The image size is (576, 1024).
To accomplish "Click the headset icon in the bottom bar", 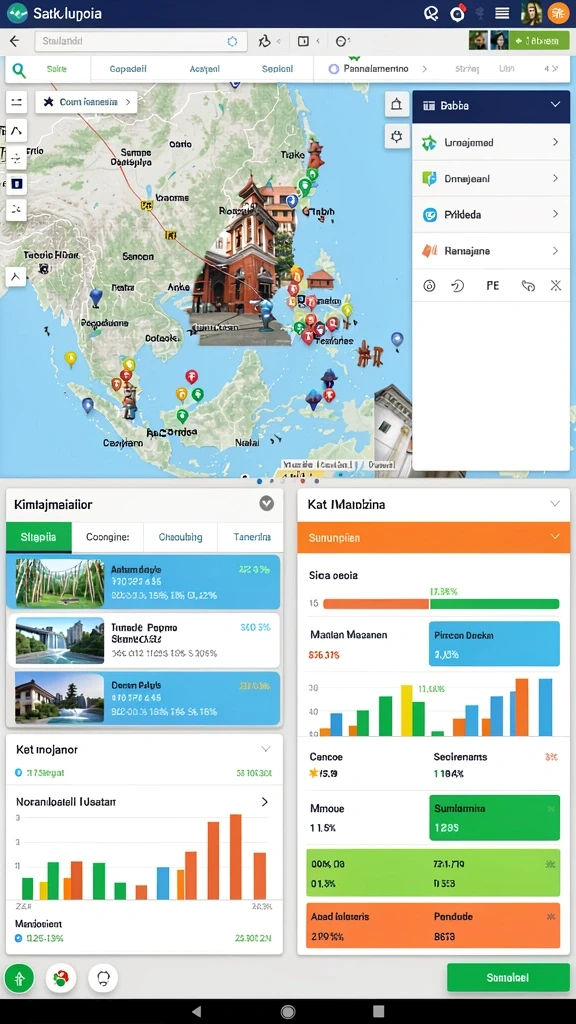I will (x=103, y=978).
